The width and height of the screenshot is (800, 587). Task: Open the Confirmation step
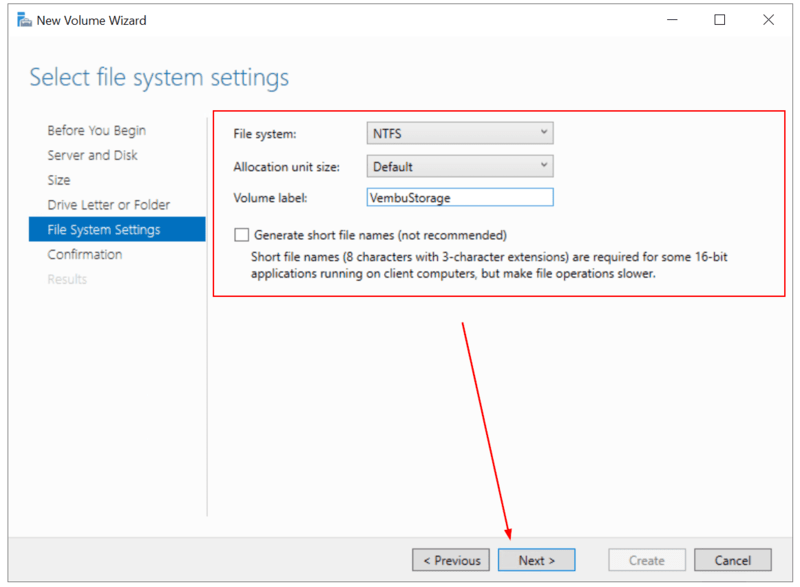(87, 254)
